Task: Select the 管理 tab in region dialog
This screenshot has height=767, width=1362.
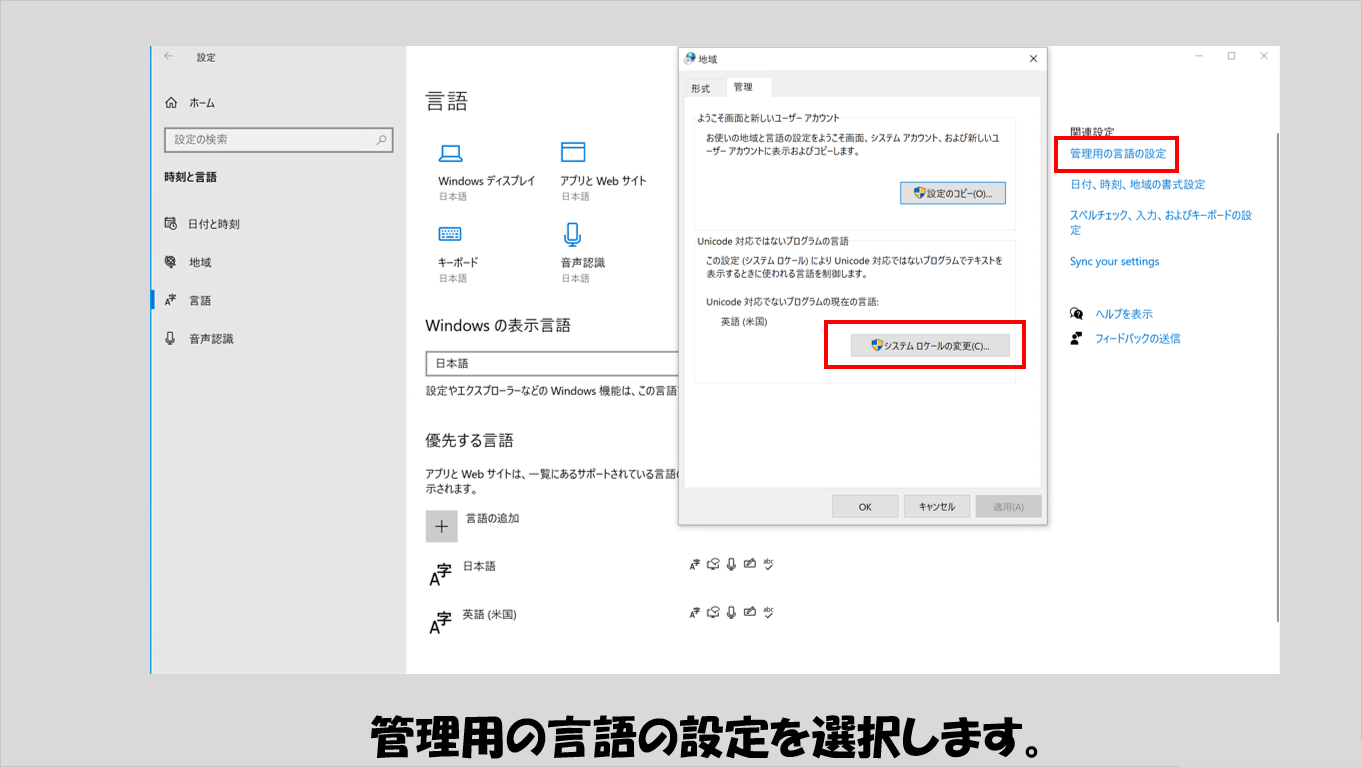Action: click(743, 87)
